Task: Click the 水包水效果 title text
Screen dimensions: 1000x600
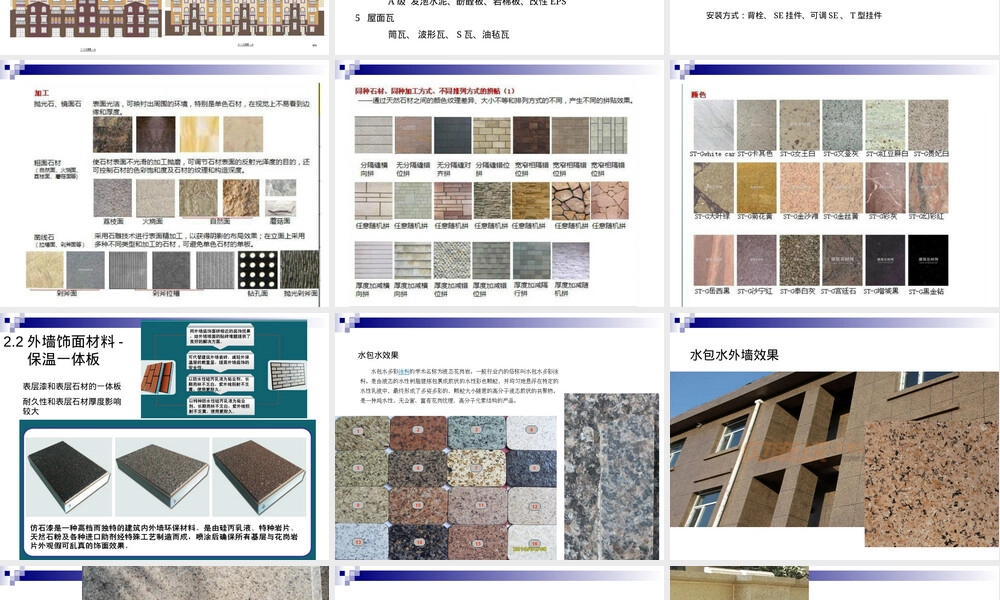Action: (x=378, y=355)
